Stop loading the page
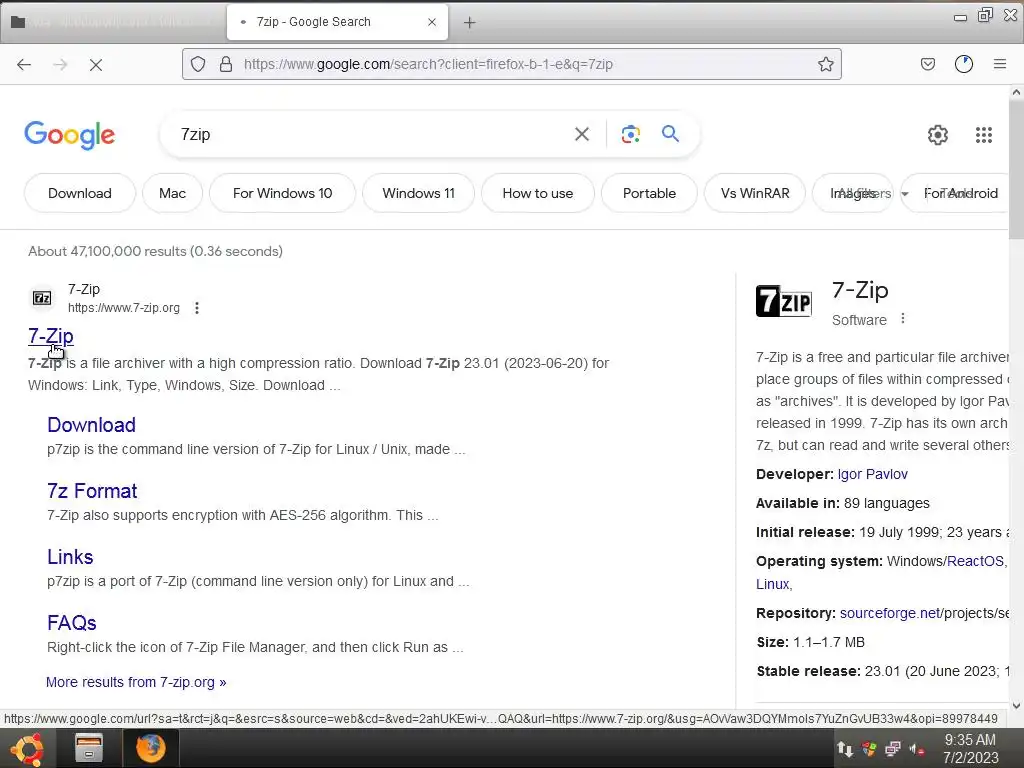 click(x=96, y=64)
